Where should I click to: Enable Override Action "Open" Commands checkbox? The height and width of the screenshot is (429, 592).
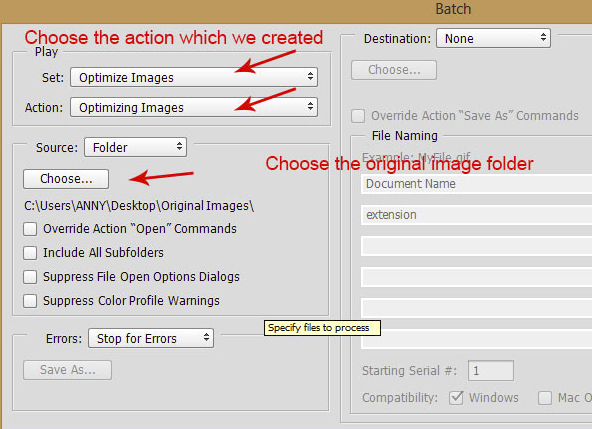click(30, 229)
